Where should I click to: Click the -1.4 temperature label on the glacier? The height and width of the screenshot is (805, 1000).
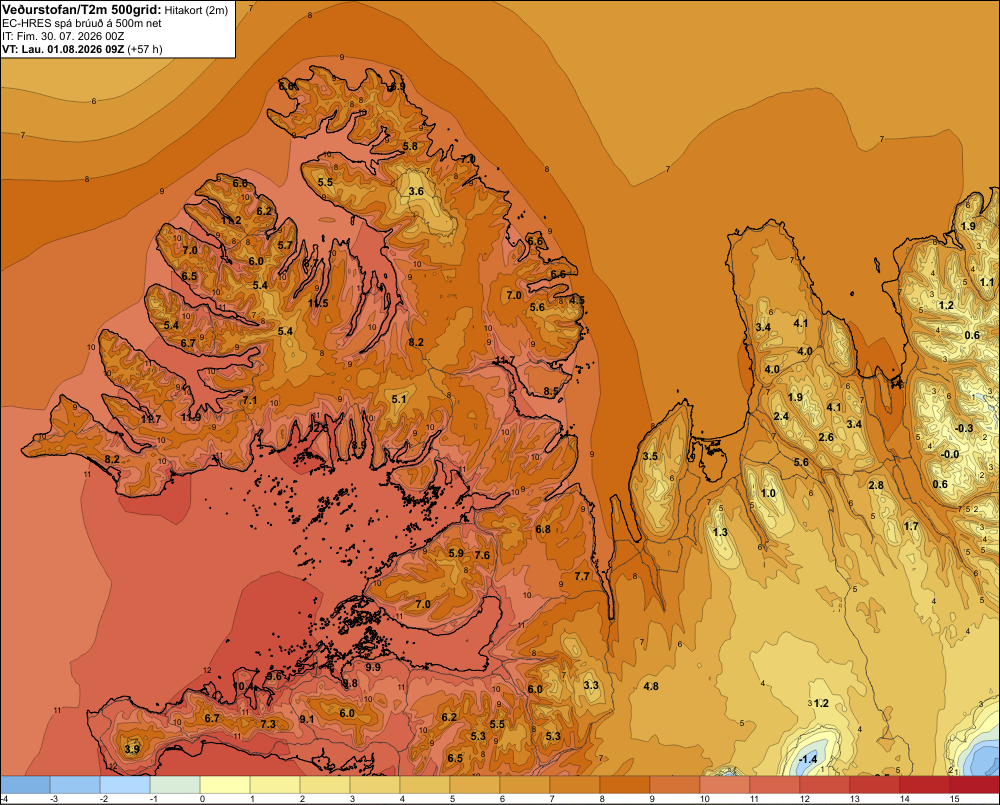click(x=808, y=758)
